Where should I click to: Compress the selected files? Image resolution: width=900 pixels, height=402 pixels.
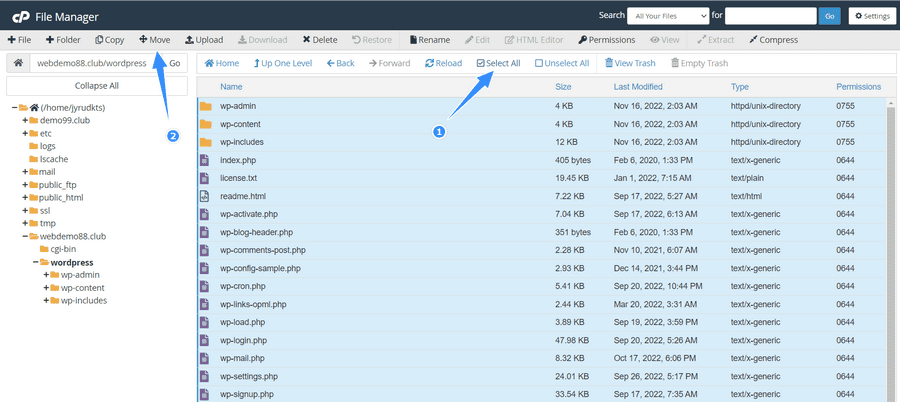pyautogui.click(x=774, y=40)
